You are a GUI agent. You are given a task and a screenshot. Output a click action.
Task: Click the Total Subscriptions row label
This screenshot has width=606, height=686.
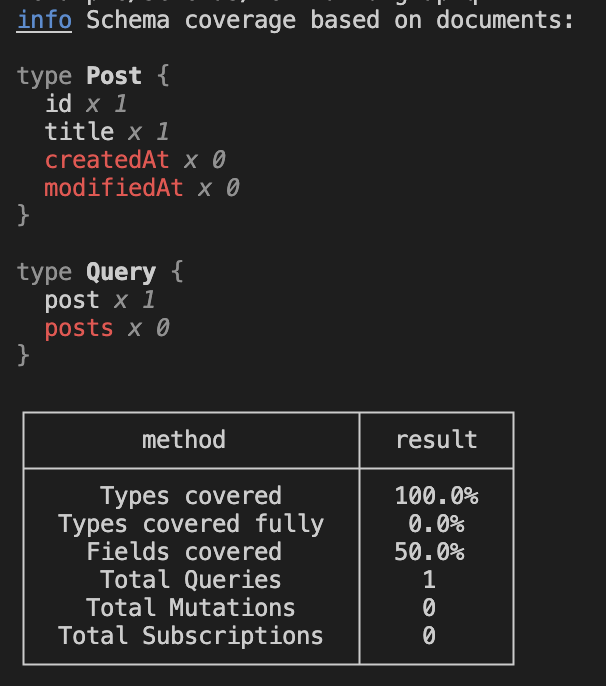tap(190, 635)
